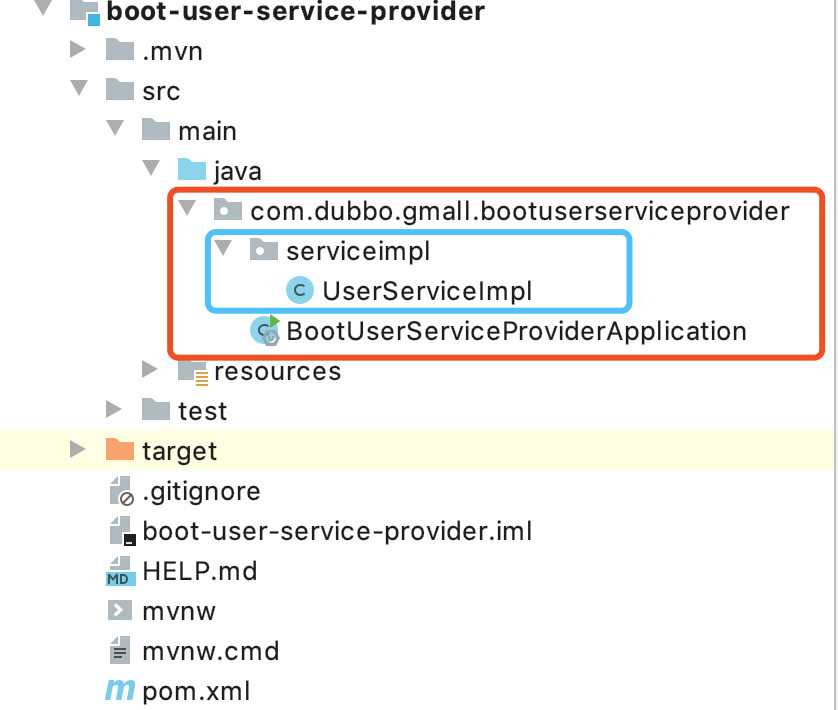Viewport: 838px width, 710px height.
Task: Click the main folder icon
Action: point(156,129)
